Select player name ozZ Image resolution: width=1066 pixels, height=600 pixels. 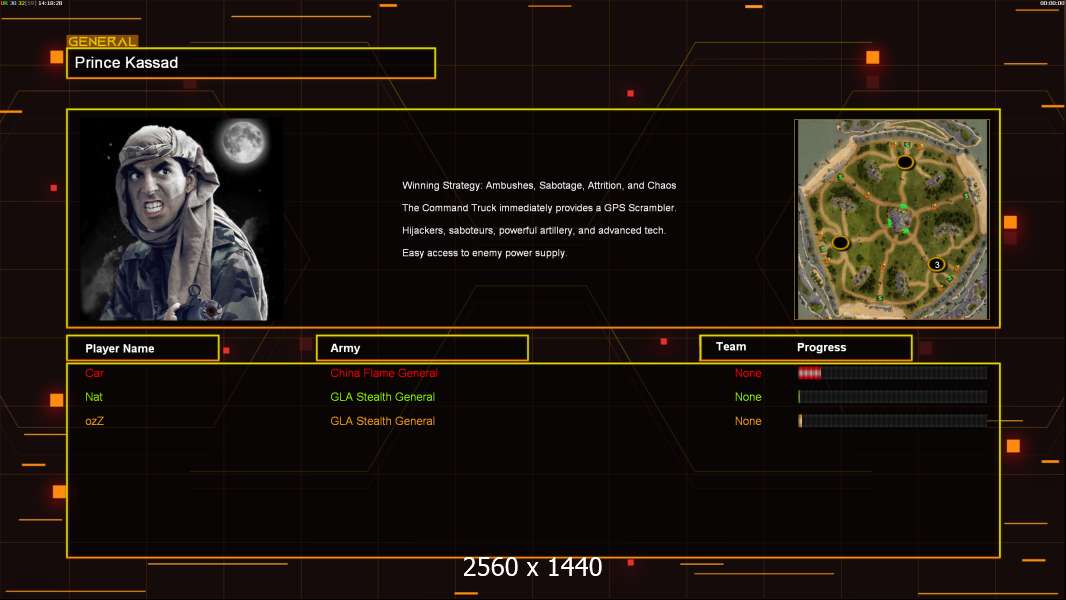click(x=94, y=421)
